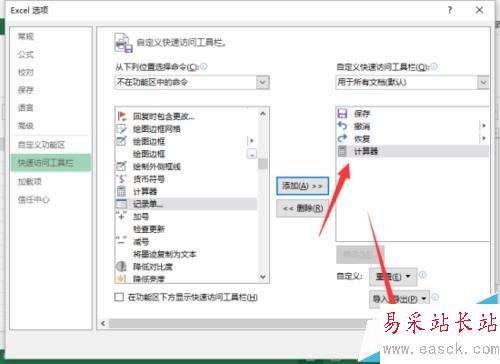This screenshot has width=500, height=364.
Task: Enable 在功能区下方显示快速访问工具栏 checkbox
Action: coord(119,297)
